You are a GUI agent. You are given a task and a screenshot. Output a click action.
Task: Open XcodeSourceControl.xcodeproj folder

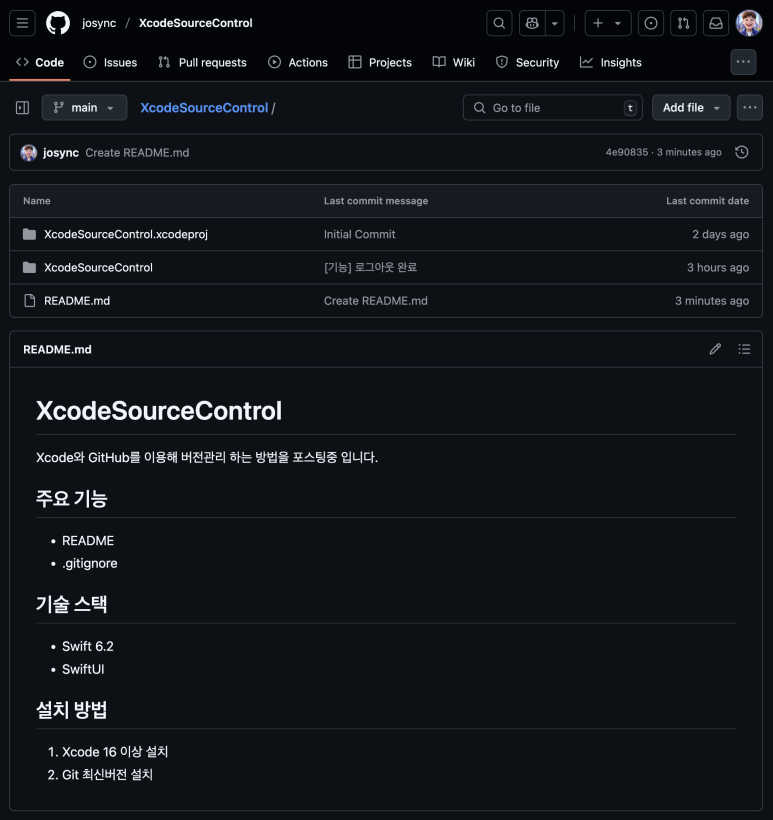[126, 234]
